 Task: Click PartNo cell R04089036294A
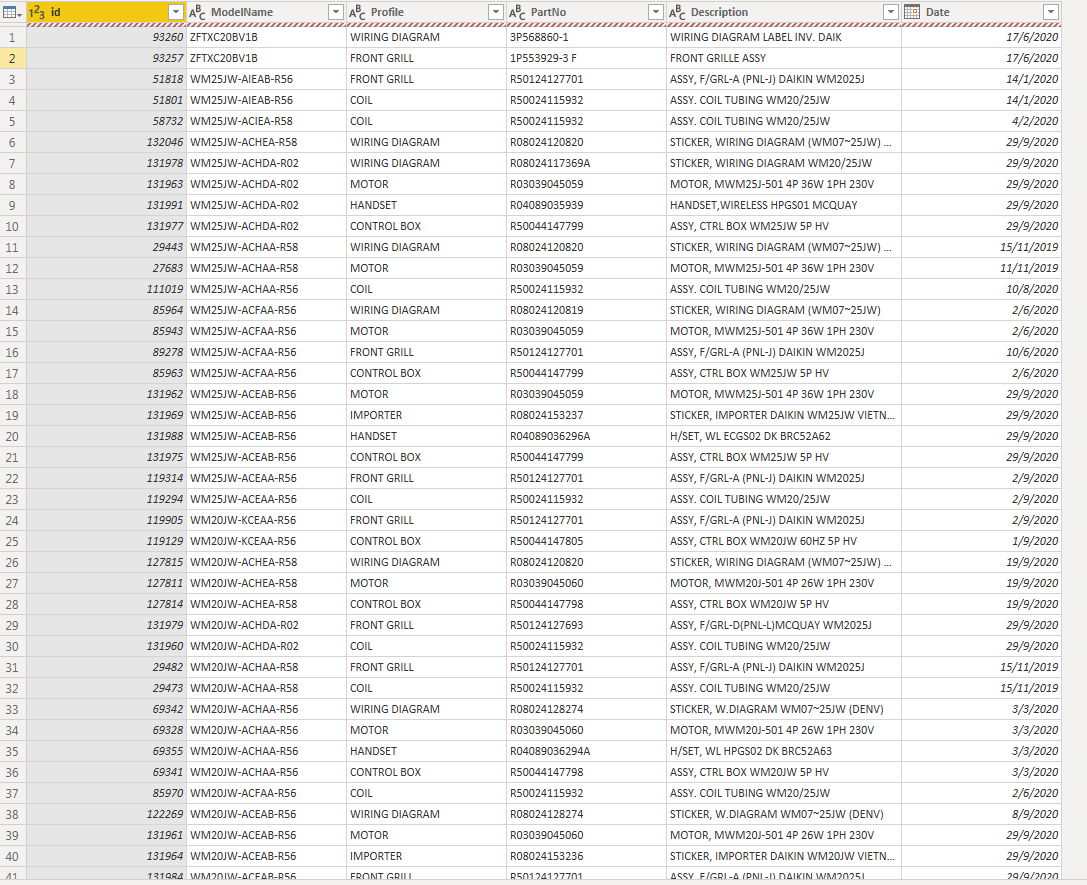pyautogui.click(x=586, y=751)
